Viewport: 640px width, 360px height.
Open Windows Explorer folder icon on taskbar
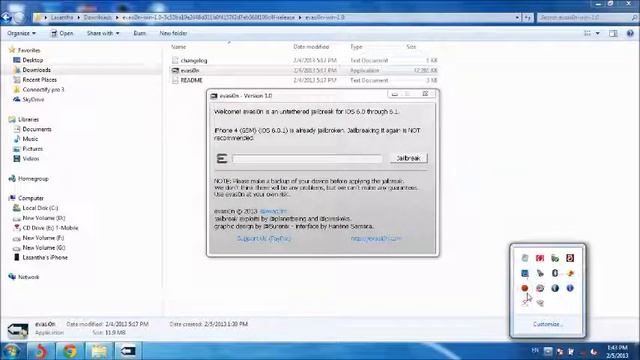99,351
